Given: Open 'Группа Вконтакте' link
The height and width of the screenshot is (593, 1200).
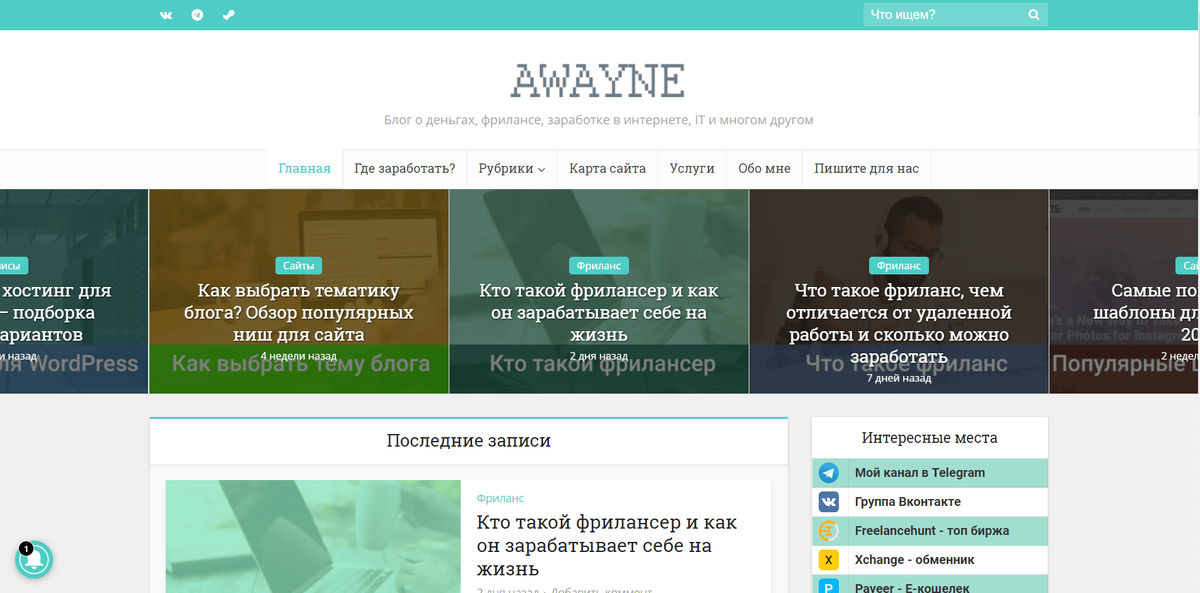Looking at the screenshot, I should click(x=908, y=502).
